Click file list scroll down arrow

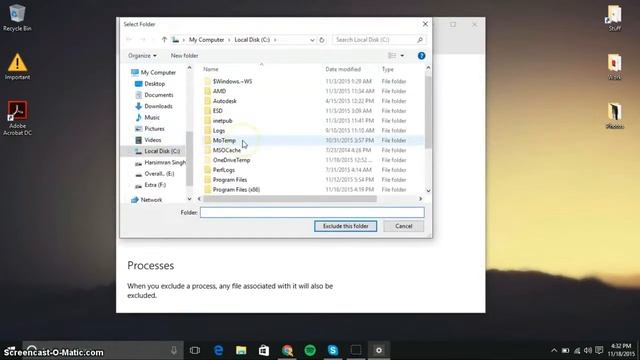tap(428, 191)
